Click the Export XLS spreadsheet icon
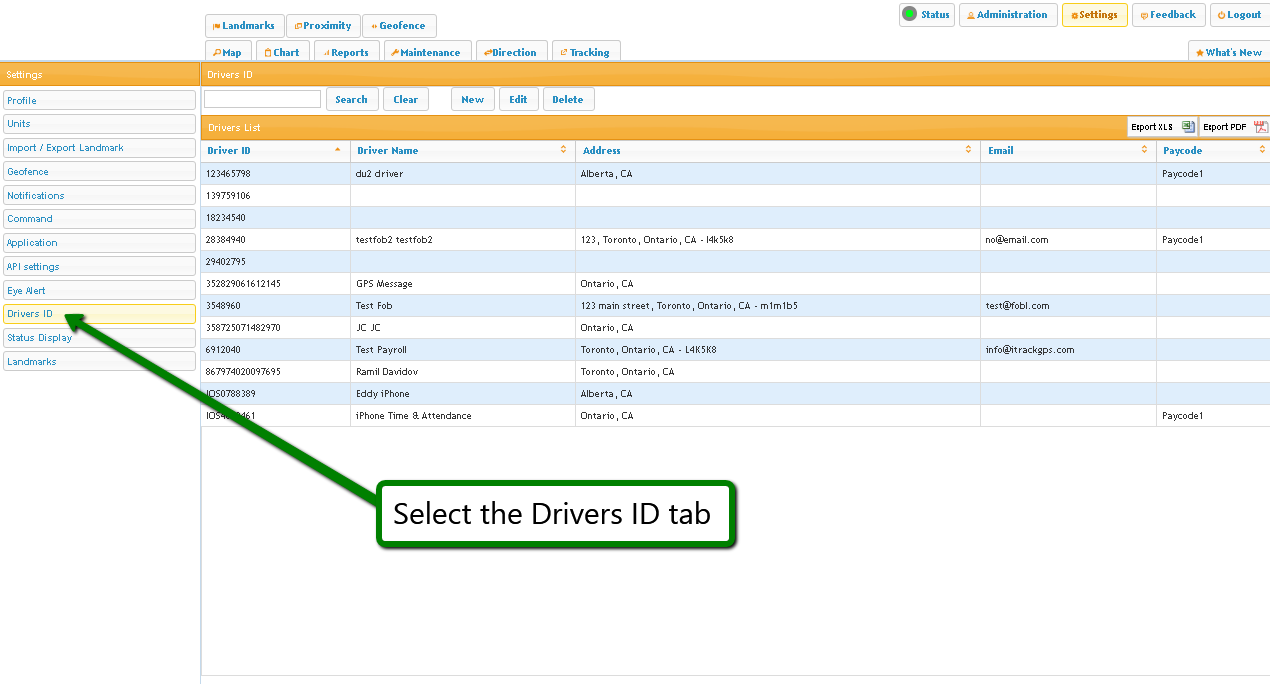 [x=1188, y=127]
